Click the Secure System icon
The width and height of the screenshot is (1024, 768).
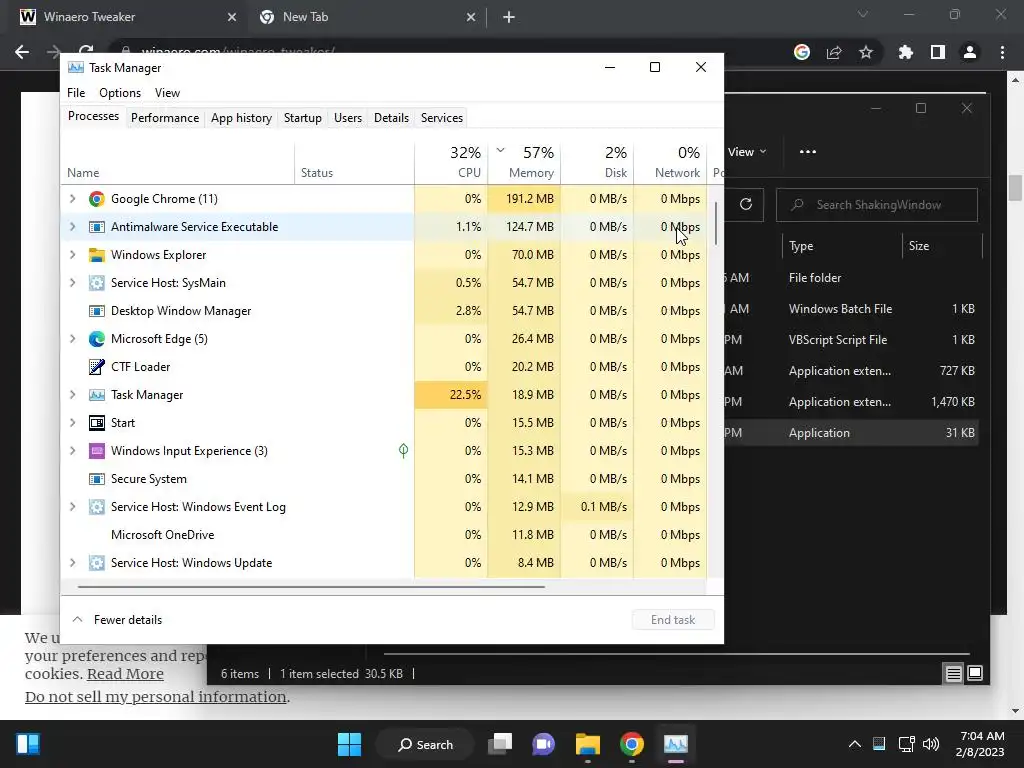[x=97, y=479]
